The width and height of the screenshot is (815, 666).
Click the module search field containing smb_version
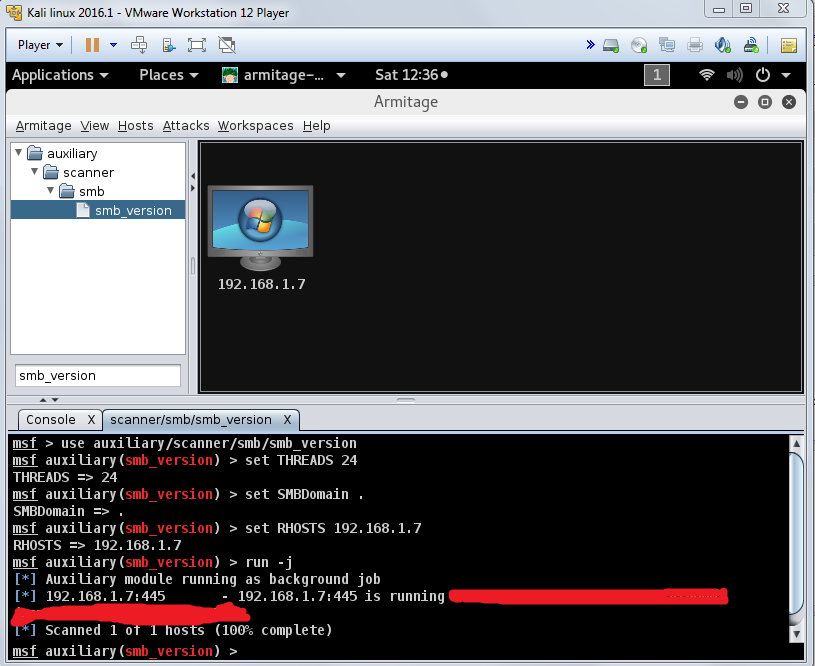click(x=97, y=376)
